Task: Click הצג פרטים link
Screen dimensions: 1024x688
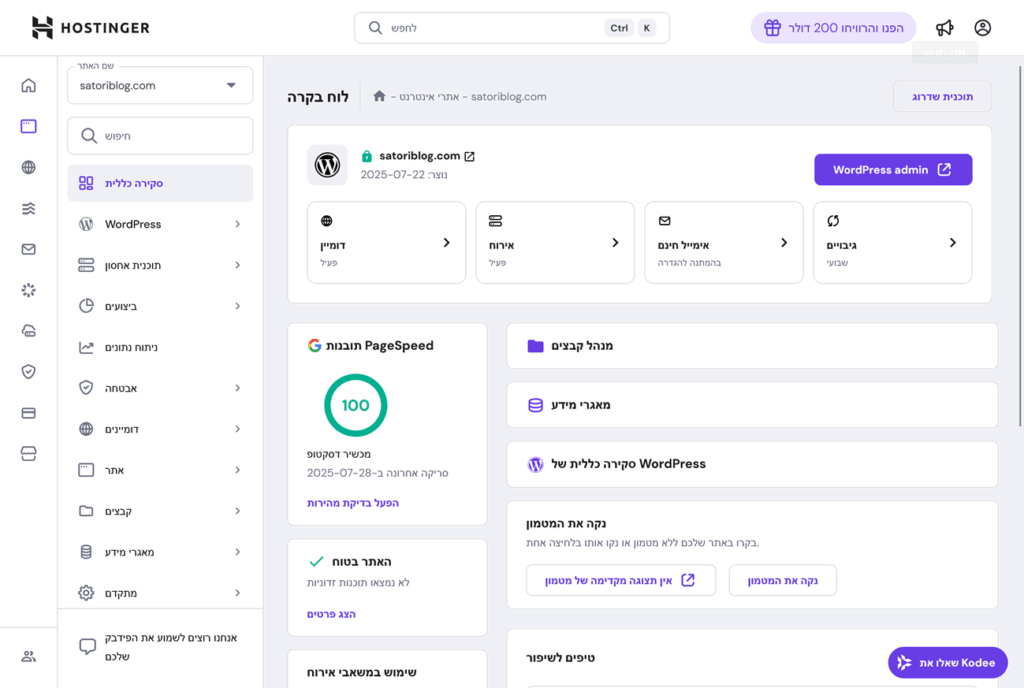Action: coord(331,614)
